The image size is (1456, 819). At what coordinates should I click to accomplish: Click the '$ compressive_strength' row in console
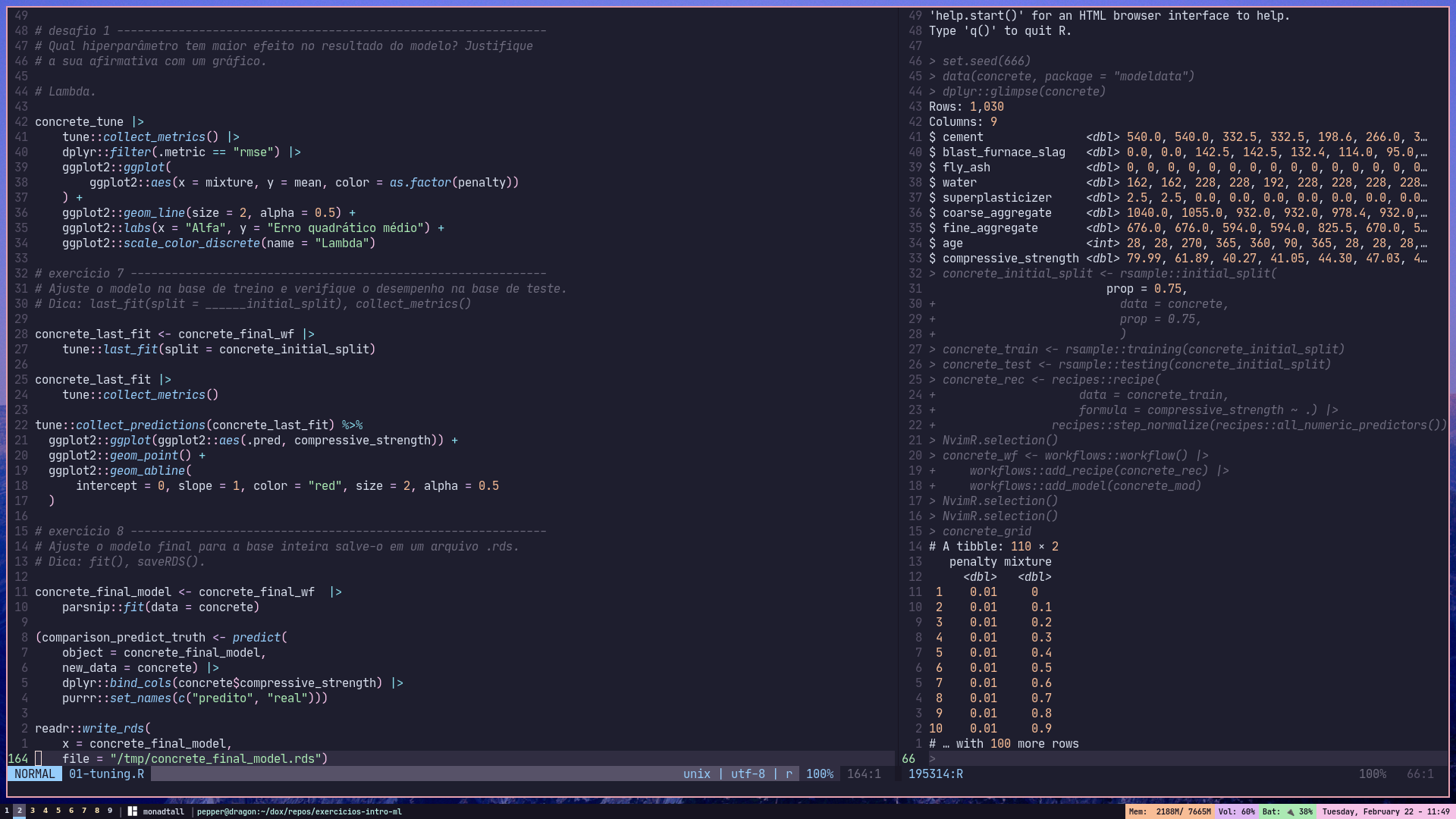[x=1177, y=258]
